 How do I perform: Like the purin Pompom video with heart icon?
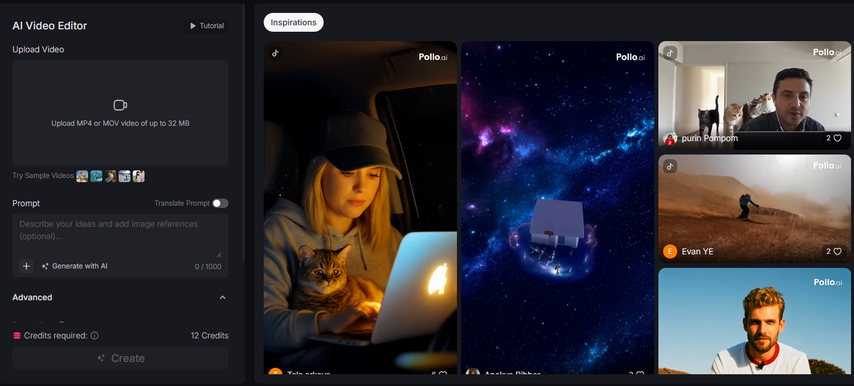tap(838, 138)
